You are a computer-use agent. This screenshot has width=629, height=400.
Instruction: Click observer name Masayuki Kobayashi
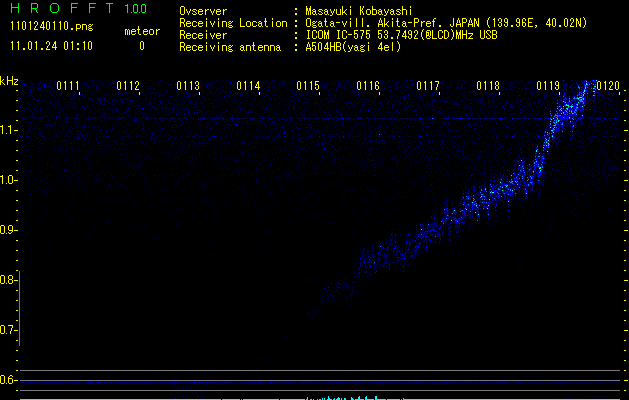pyautogui.click(x=359, y=11)
